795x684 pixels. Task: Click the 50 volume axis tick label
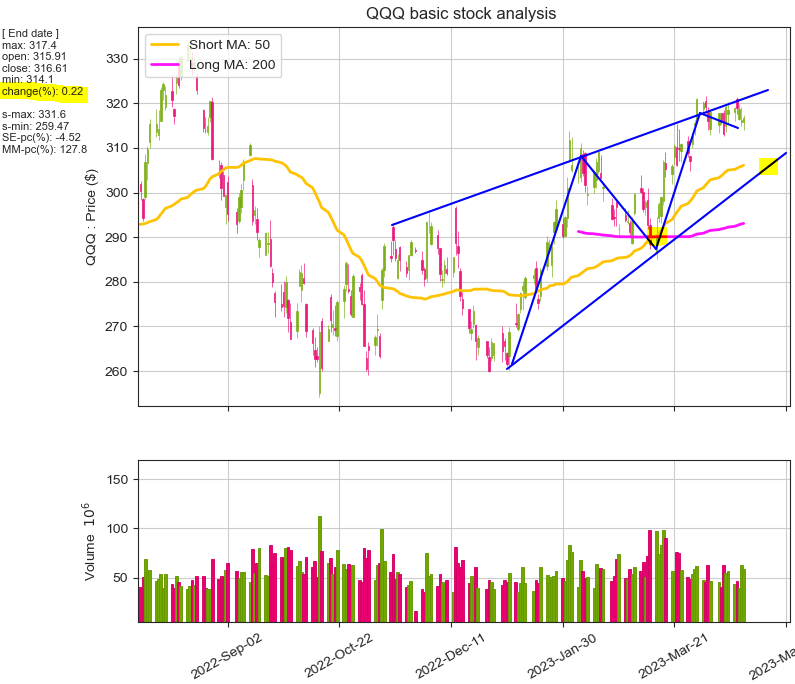click(120, 578)
